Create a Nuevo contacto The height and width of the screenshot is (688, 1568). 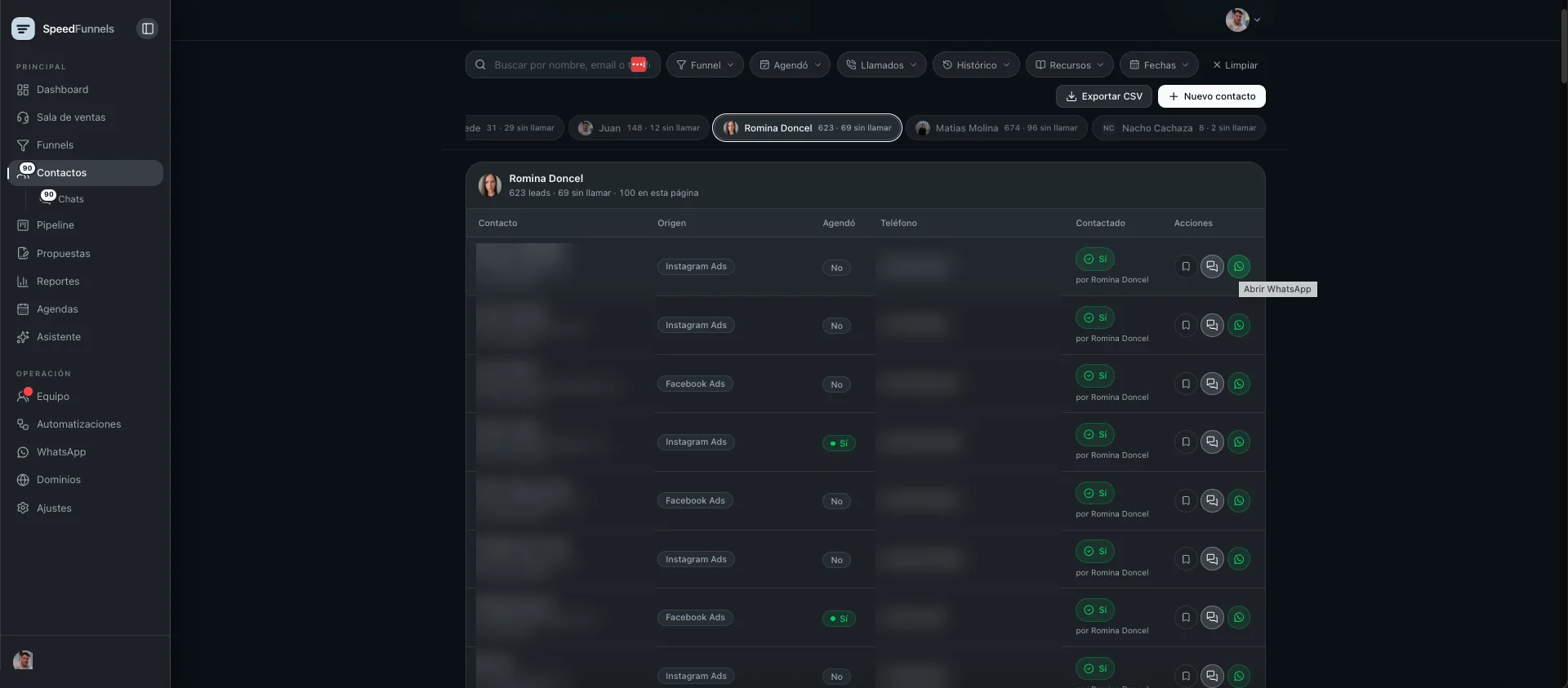pos(1212,96)
